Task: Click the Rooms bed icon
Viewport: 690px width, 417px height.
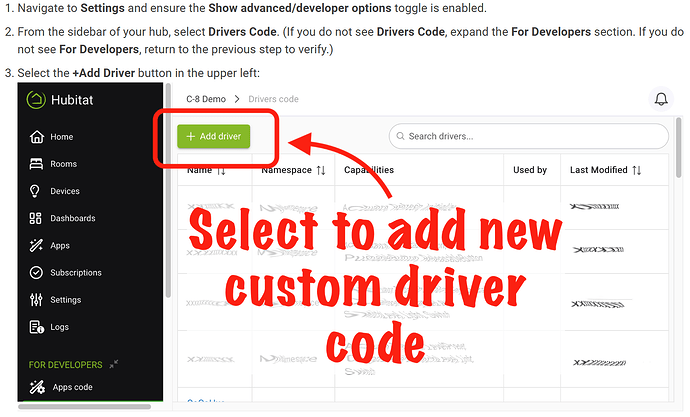Action: 36,164
